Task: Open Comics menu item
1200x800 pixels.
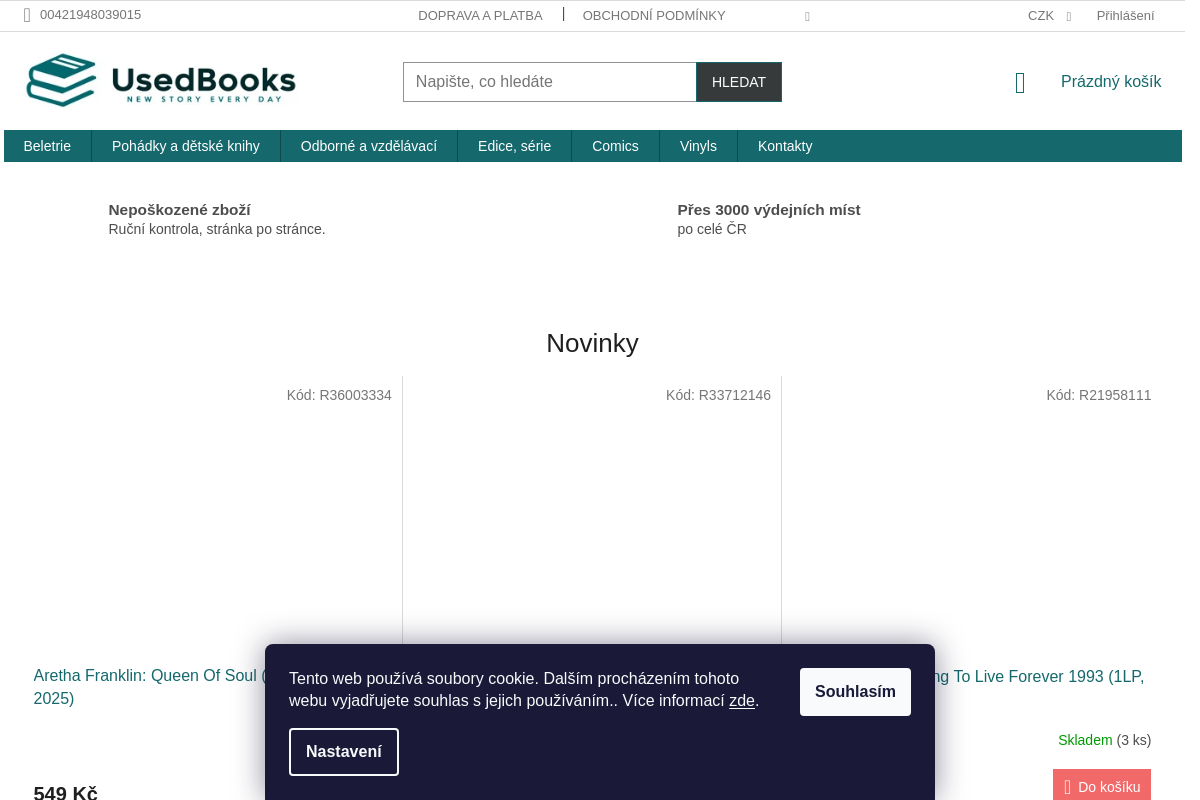Action: (x=615, y=146)
